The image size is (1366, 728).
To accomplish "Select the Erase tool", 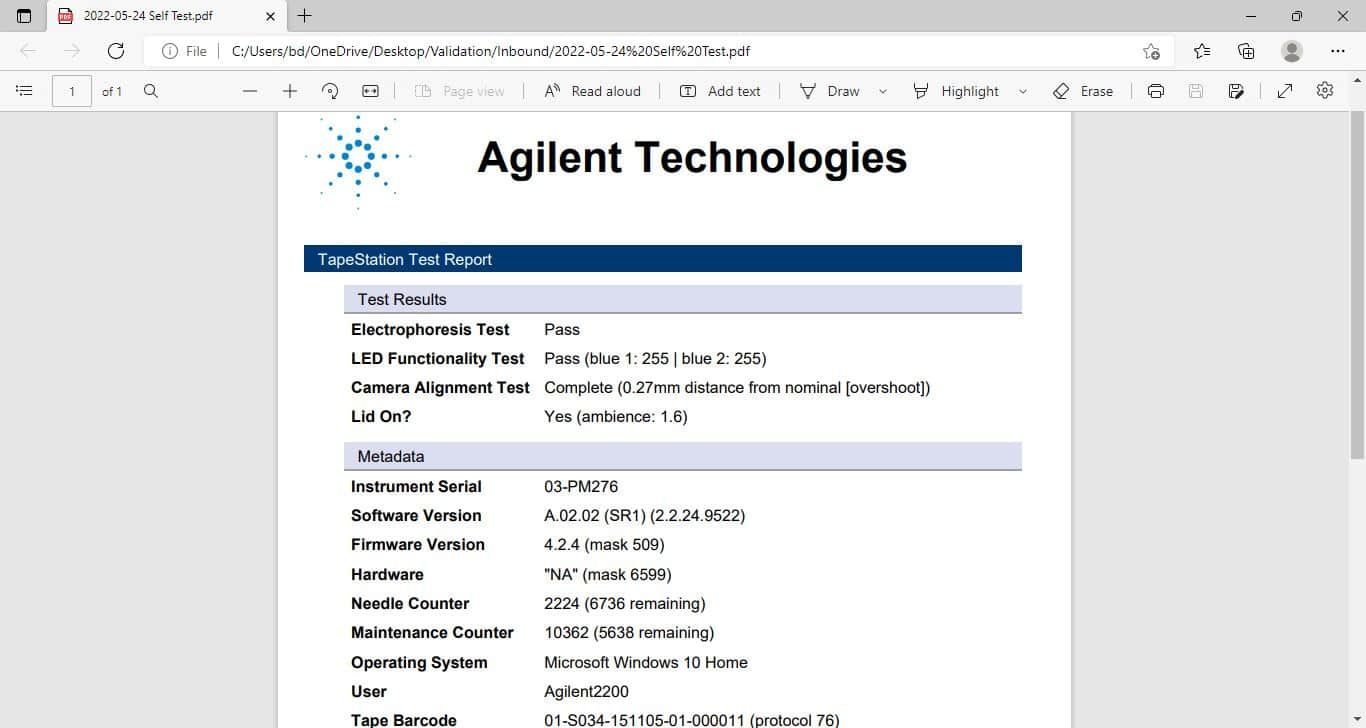I will pyautogui.click(x=1083, y=91).
